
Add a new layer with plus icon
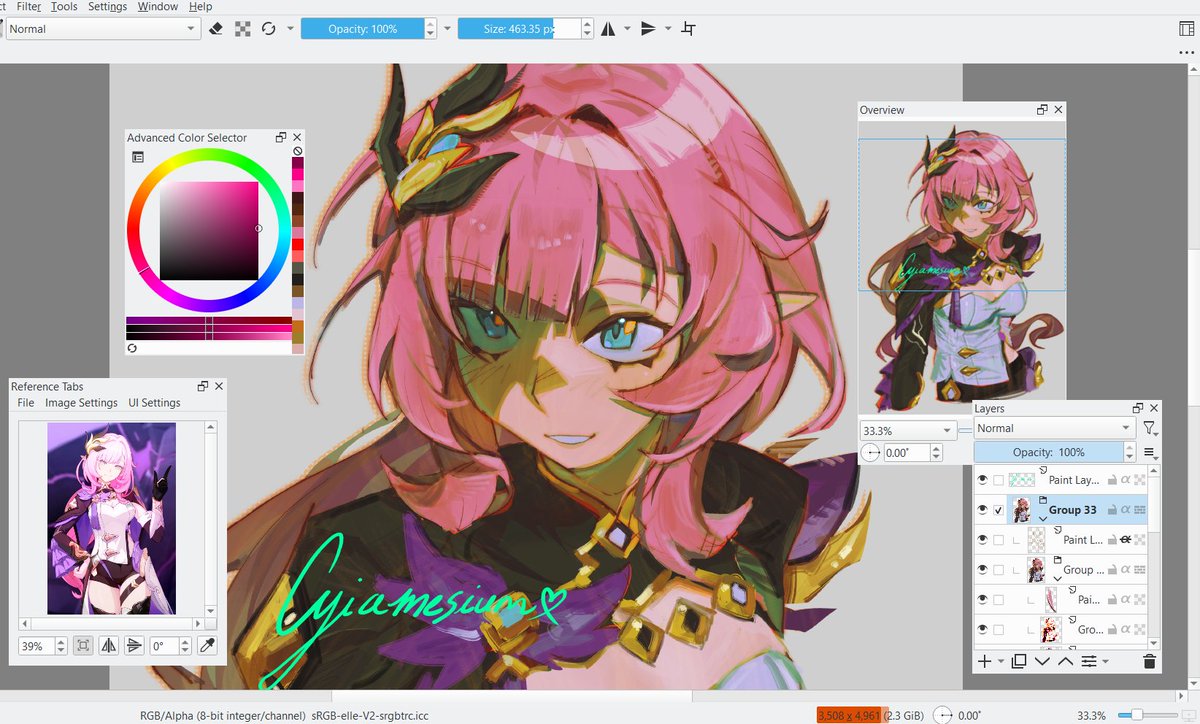coord(985,661)
